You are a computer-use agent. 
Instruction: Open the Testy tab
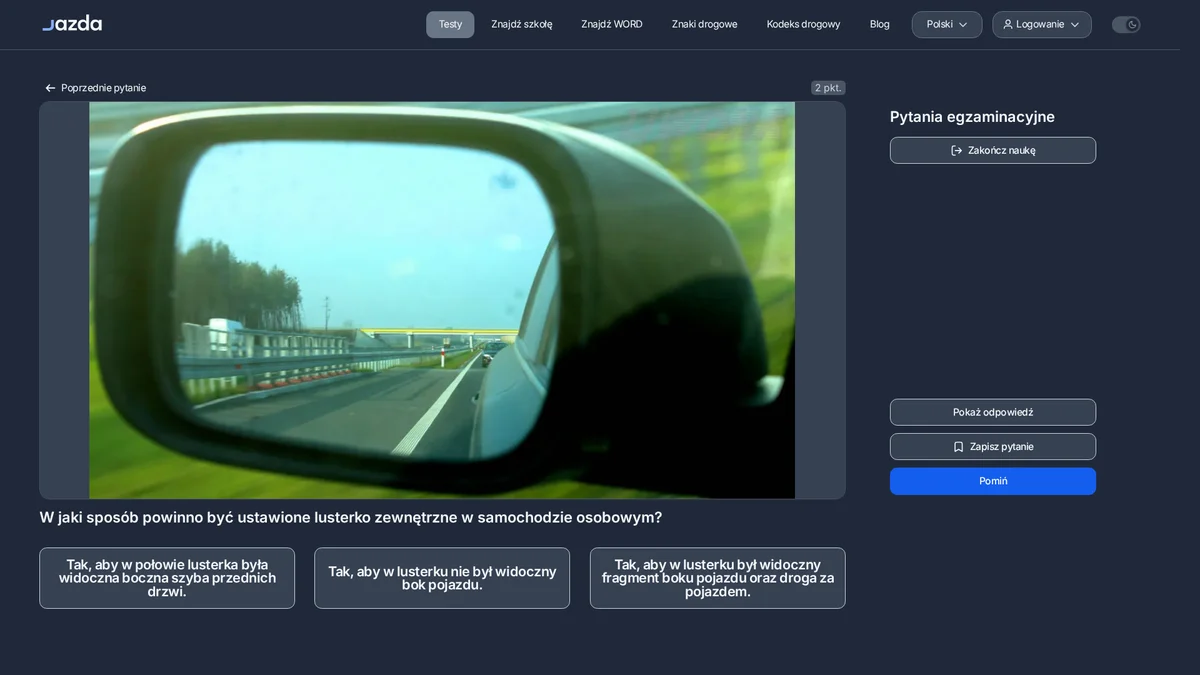(450, 24)
